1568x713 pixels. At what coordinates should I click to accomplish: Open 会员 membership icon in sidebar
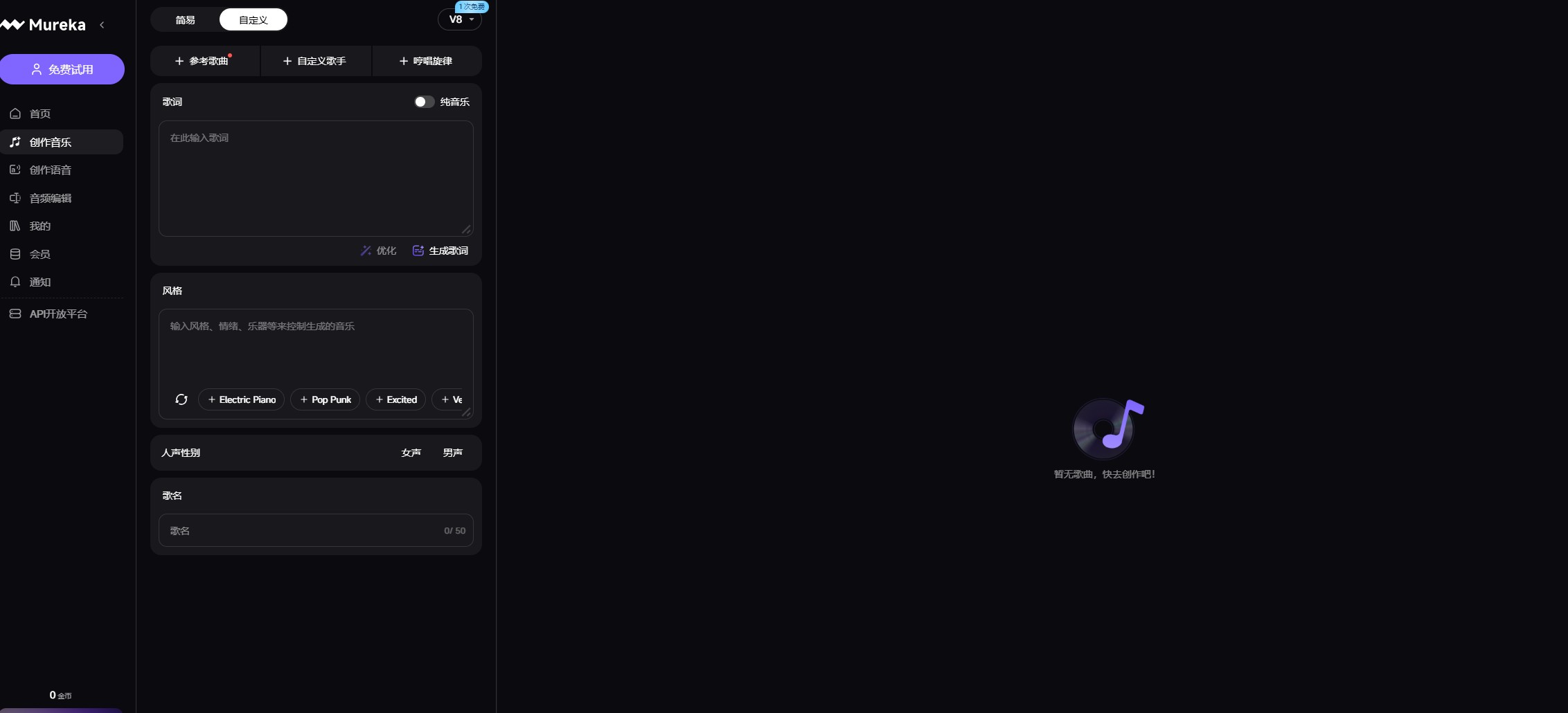[x=15, y=254]
